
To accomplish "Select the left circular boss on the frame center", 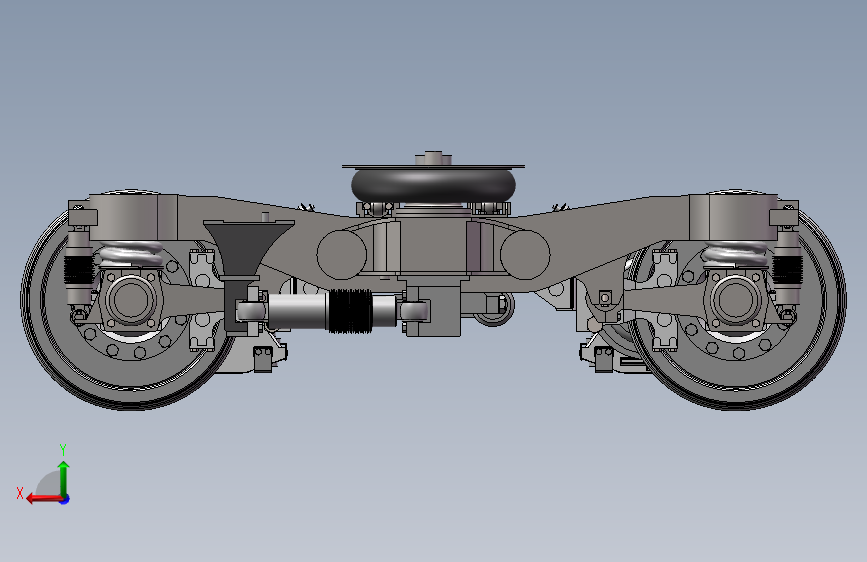I will point(342,254).
